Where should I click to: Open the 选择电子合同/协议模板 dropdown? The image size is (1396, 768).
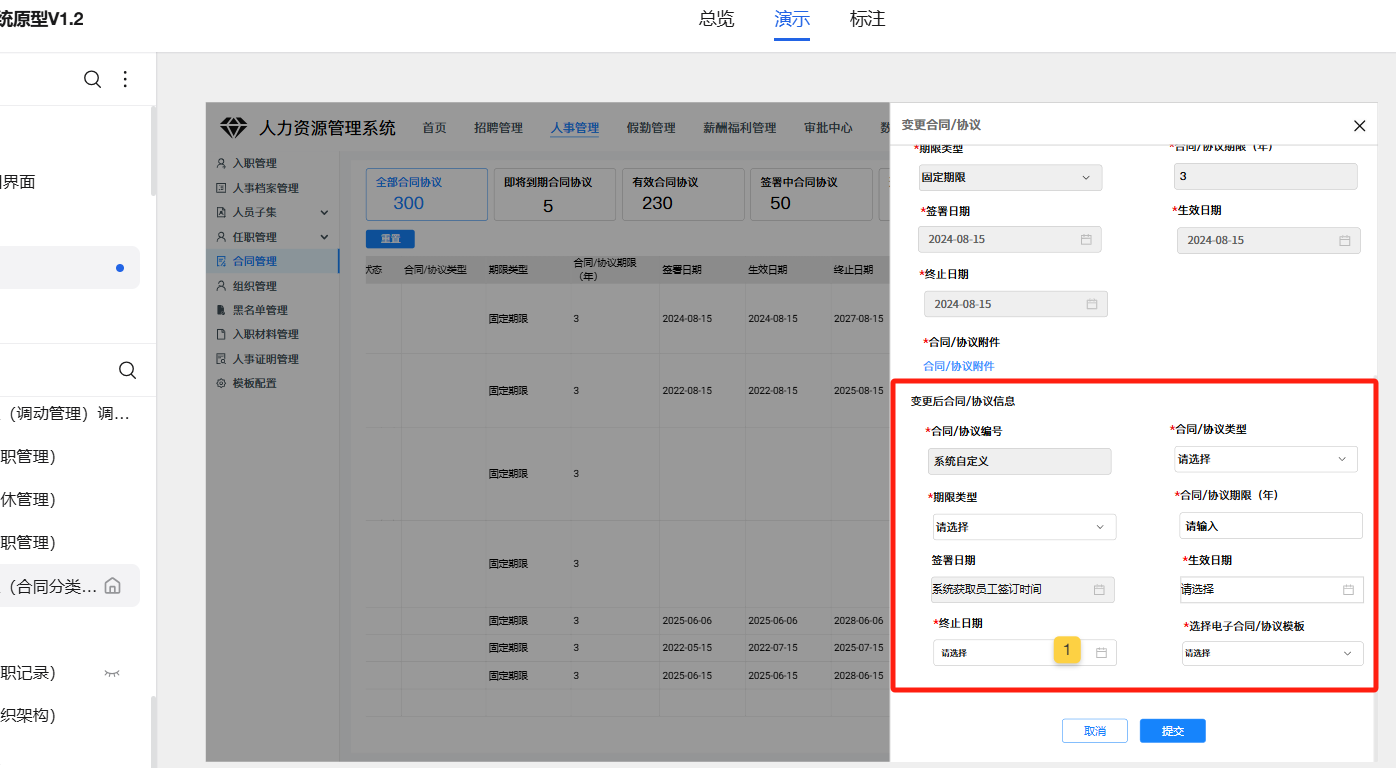[x=1272, y=653]
